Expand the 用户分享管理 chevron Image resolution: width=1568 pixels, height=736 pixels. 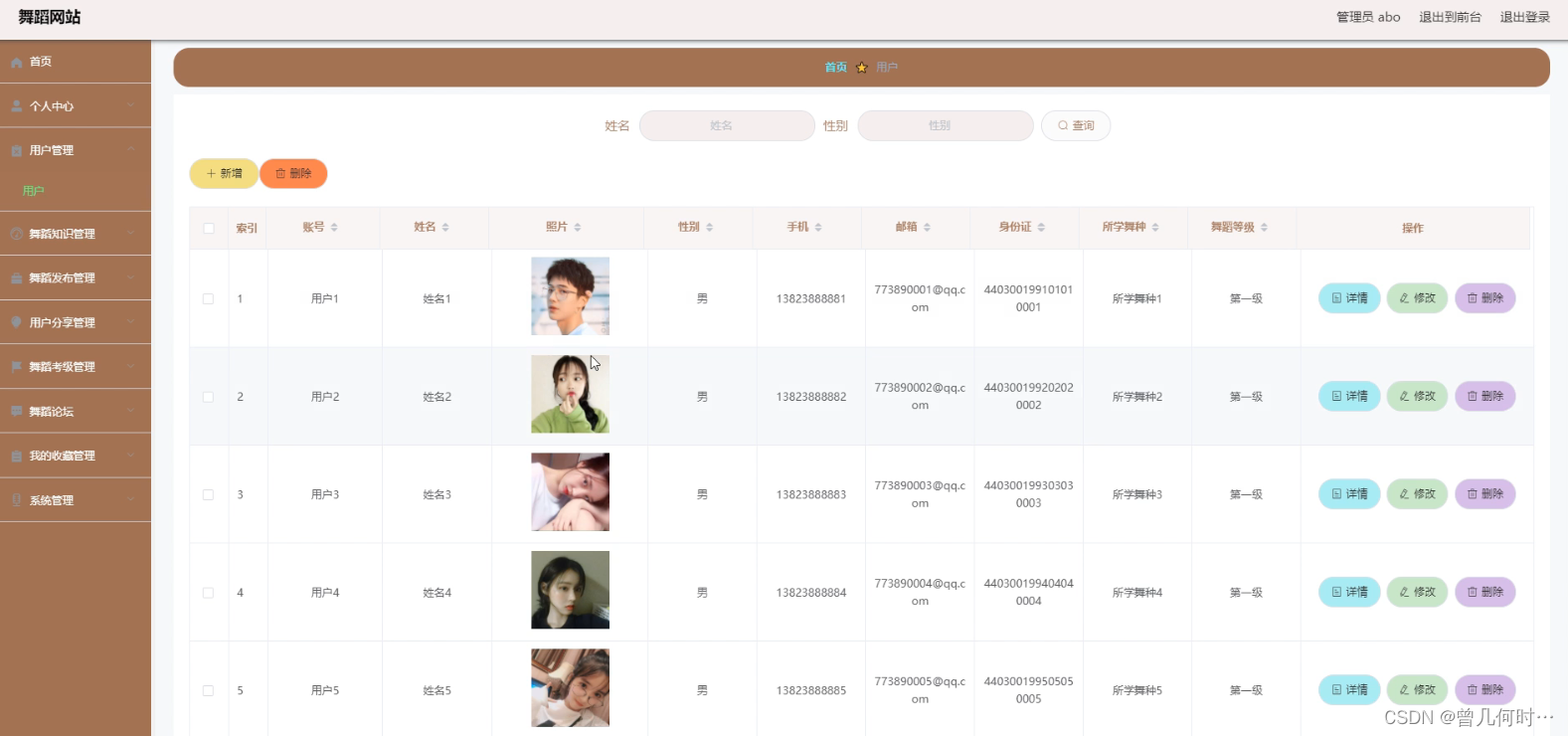coord(131,322)
